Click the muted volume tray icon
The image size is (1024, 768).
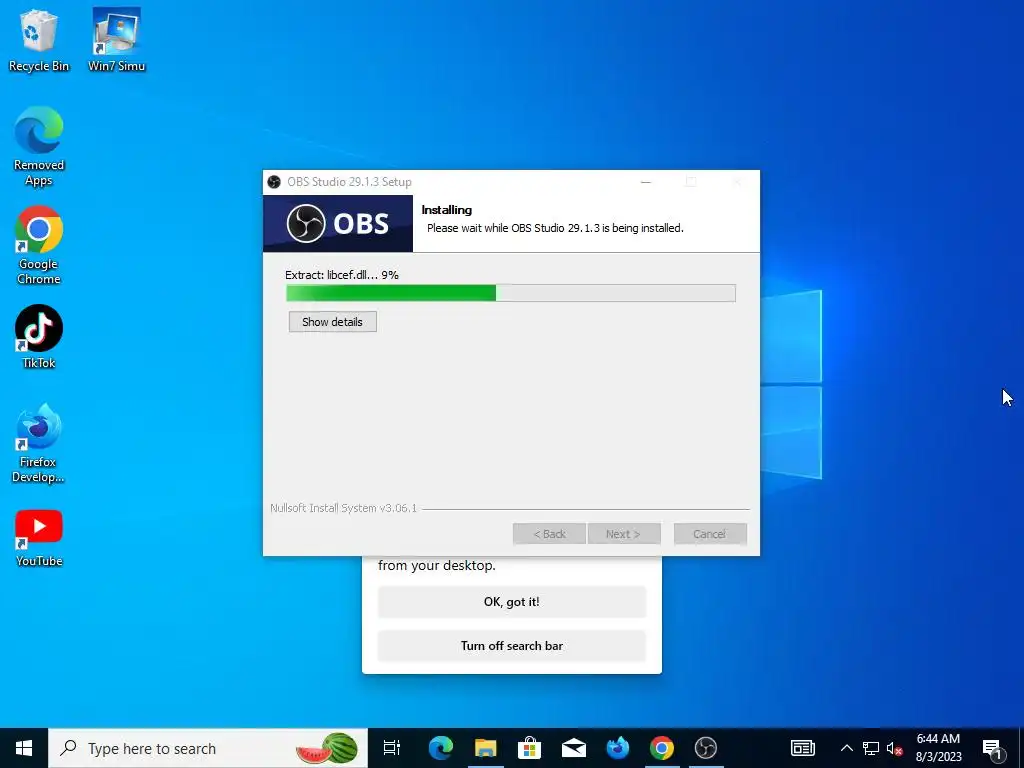pos(895,748)
